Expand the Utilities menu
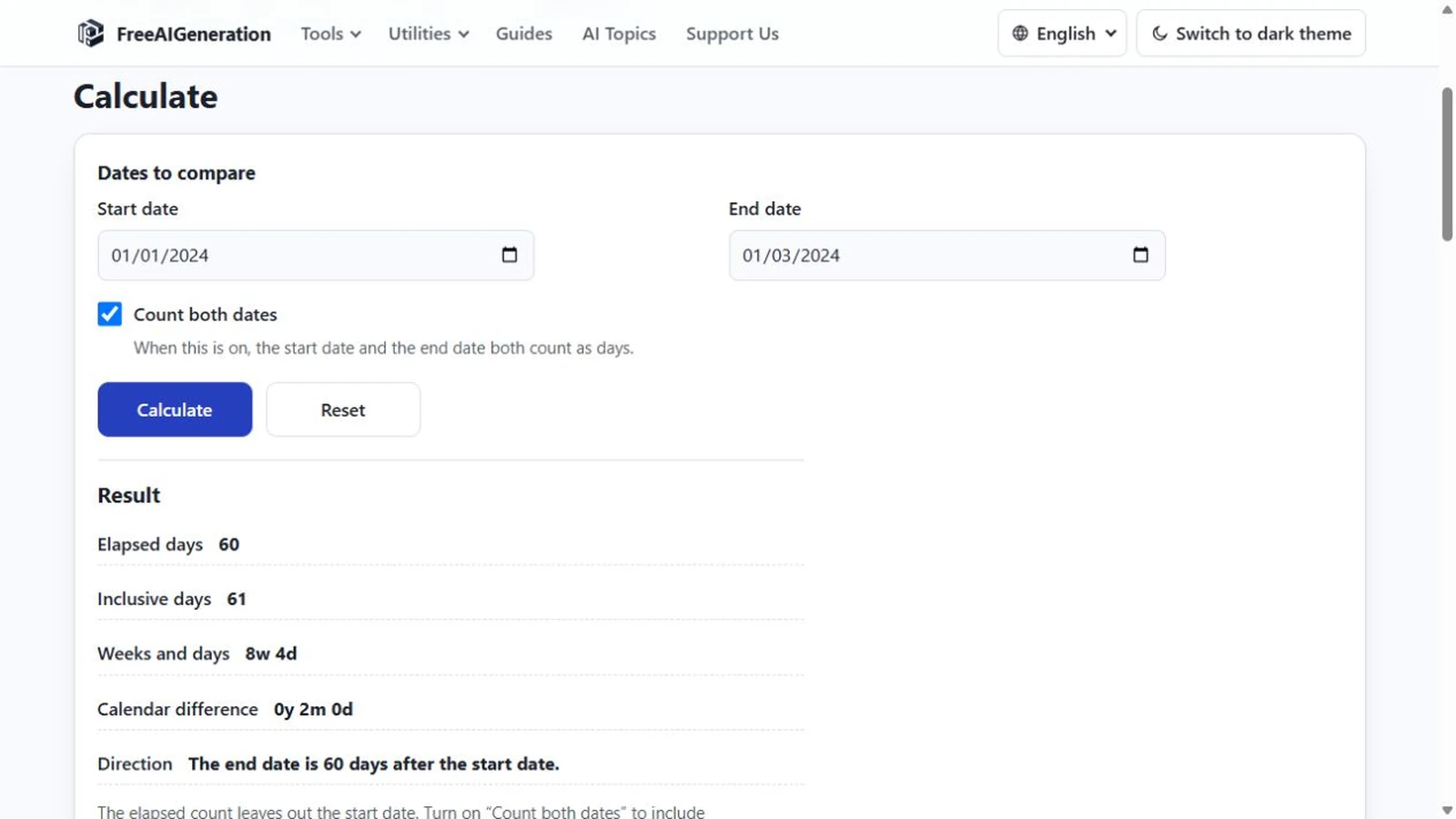Screen dimensions: 1456x819 [428, 34]
